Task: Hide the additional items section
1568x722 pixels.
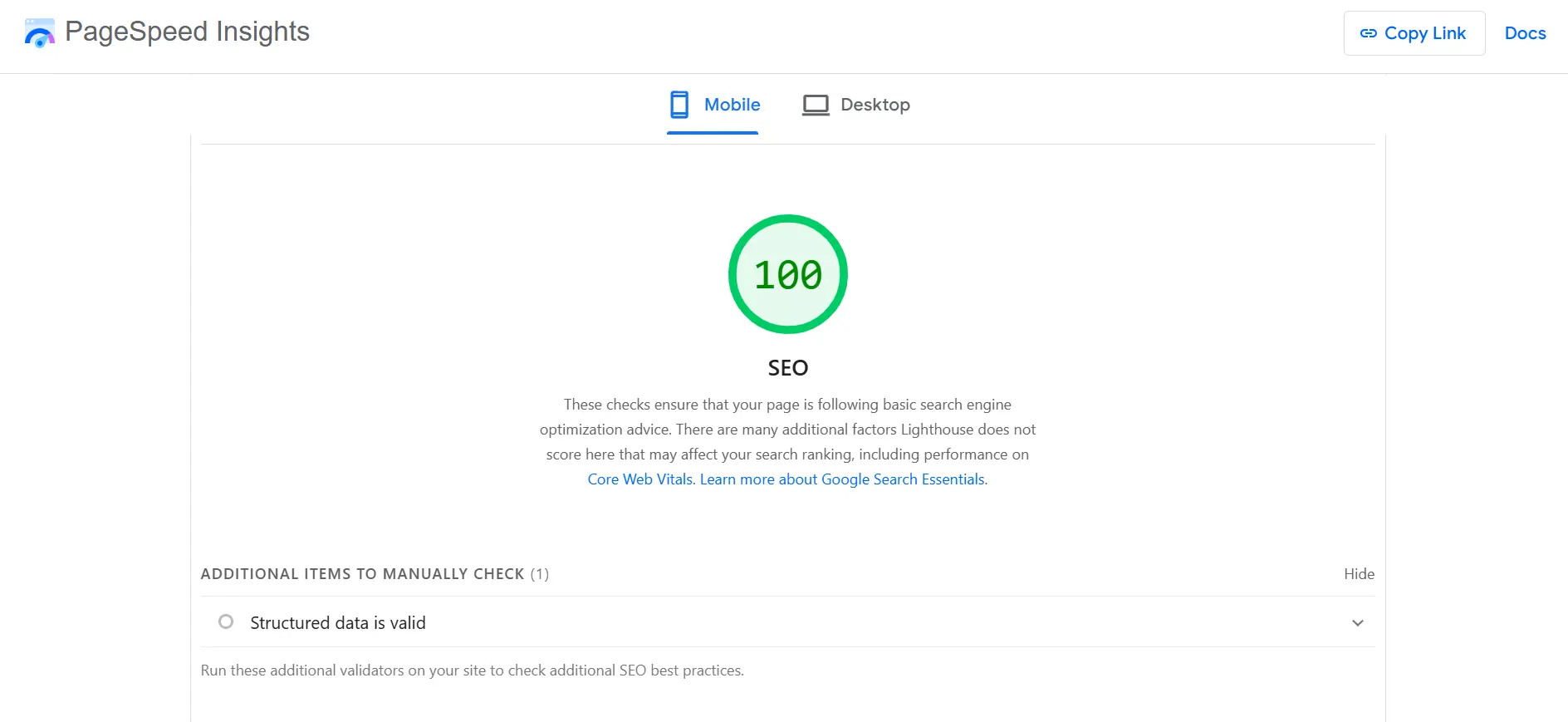Action: click(1359, 574)
